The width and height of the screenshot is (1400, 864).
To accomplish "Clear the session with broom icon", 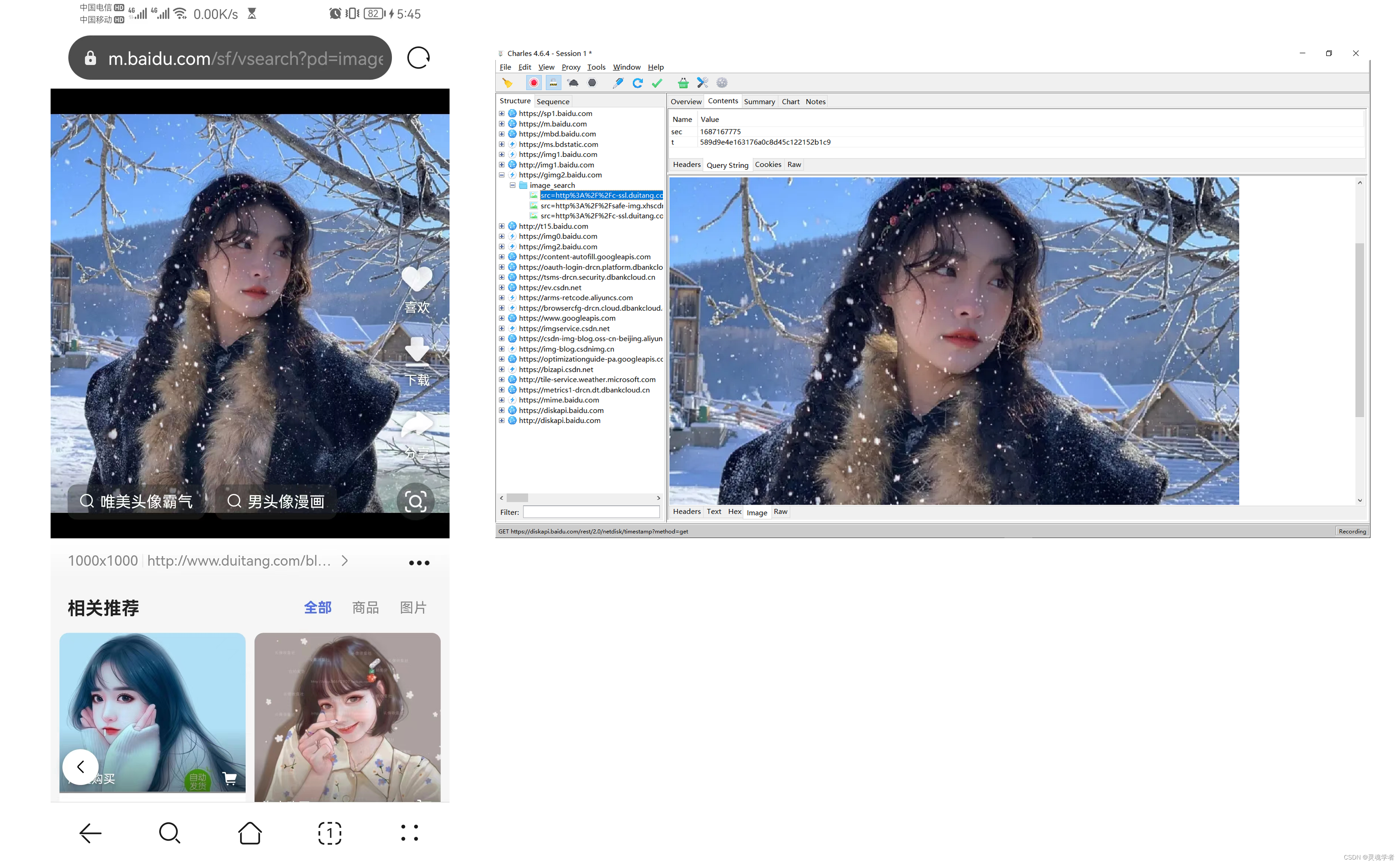I will coord(507,83).
